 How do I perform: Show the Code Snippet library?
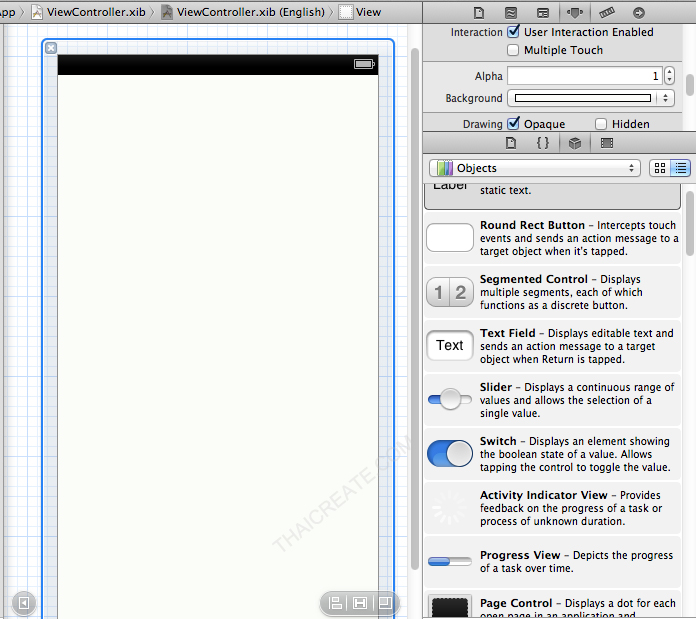(x=542, y=143)
